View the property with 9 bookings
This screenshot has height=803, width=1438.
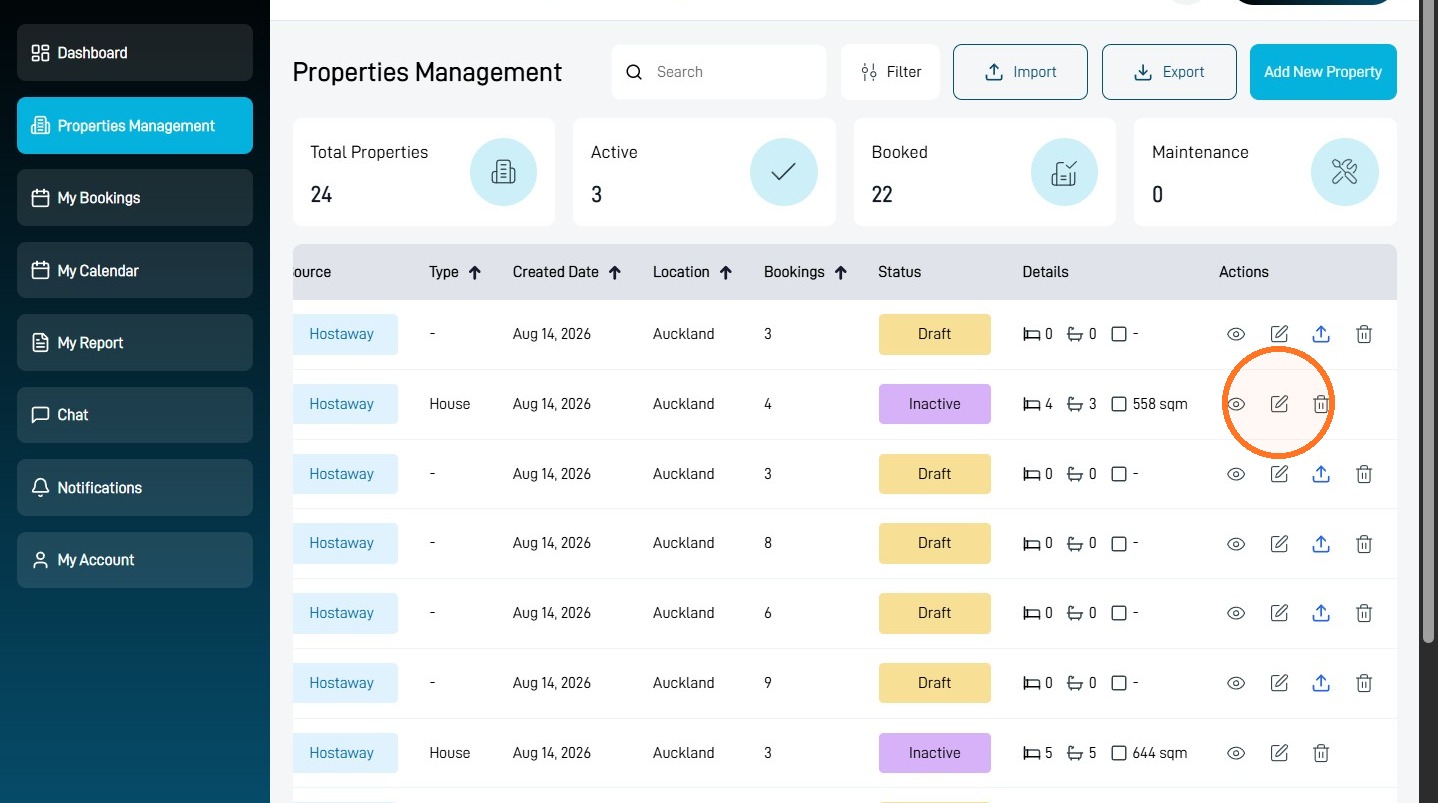[1236, 683]
